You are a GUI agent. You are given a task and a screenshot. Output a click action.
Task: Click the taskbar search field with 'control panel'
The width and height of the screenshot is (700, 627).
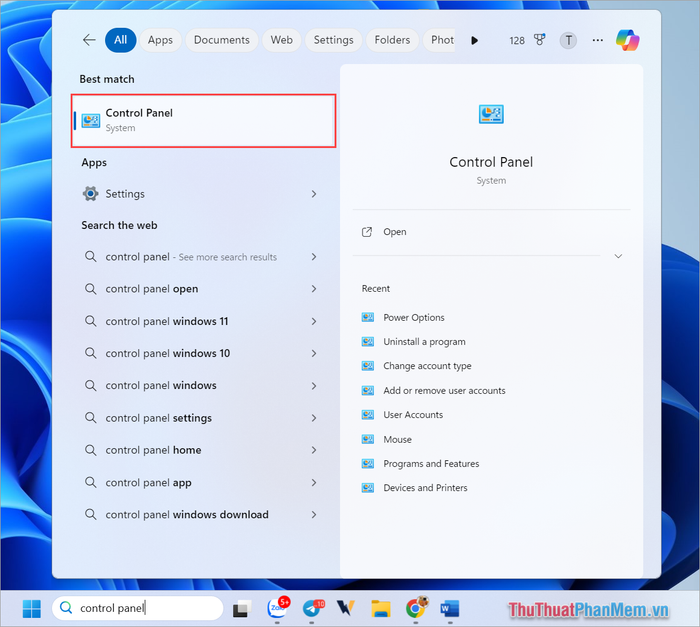pos(138,608)
